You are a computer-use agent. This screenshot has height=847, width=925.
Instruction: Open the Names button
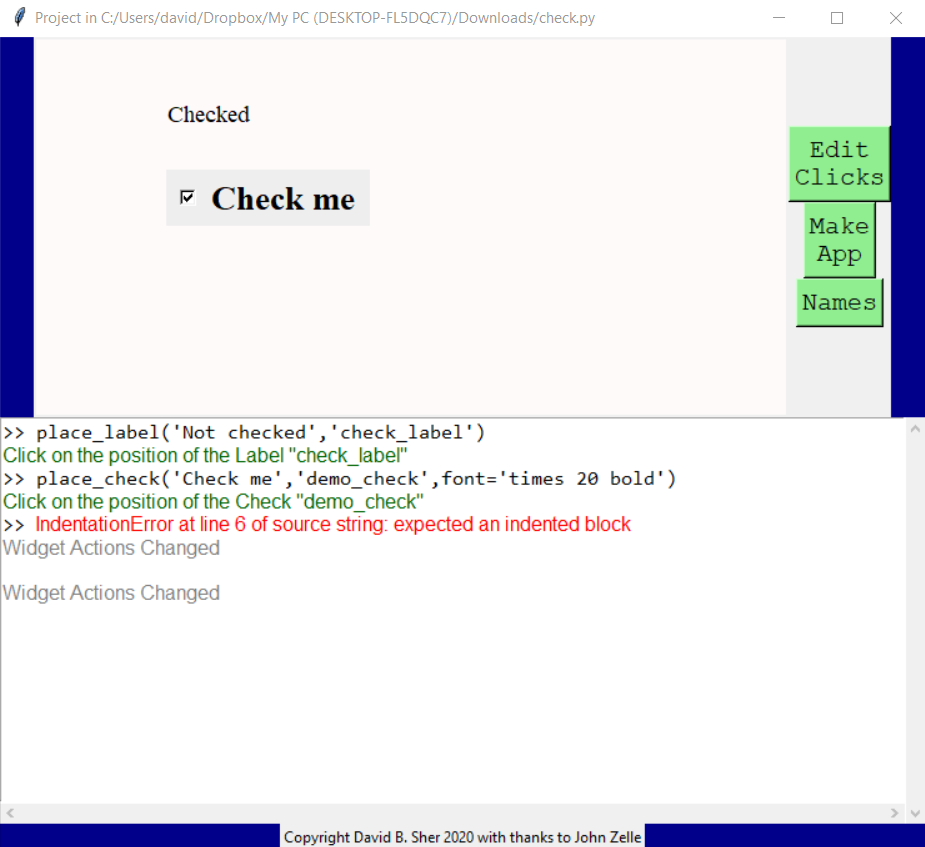839,303
